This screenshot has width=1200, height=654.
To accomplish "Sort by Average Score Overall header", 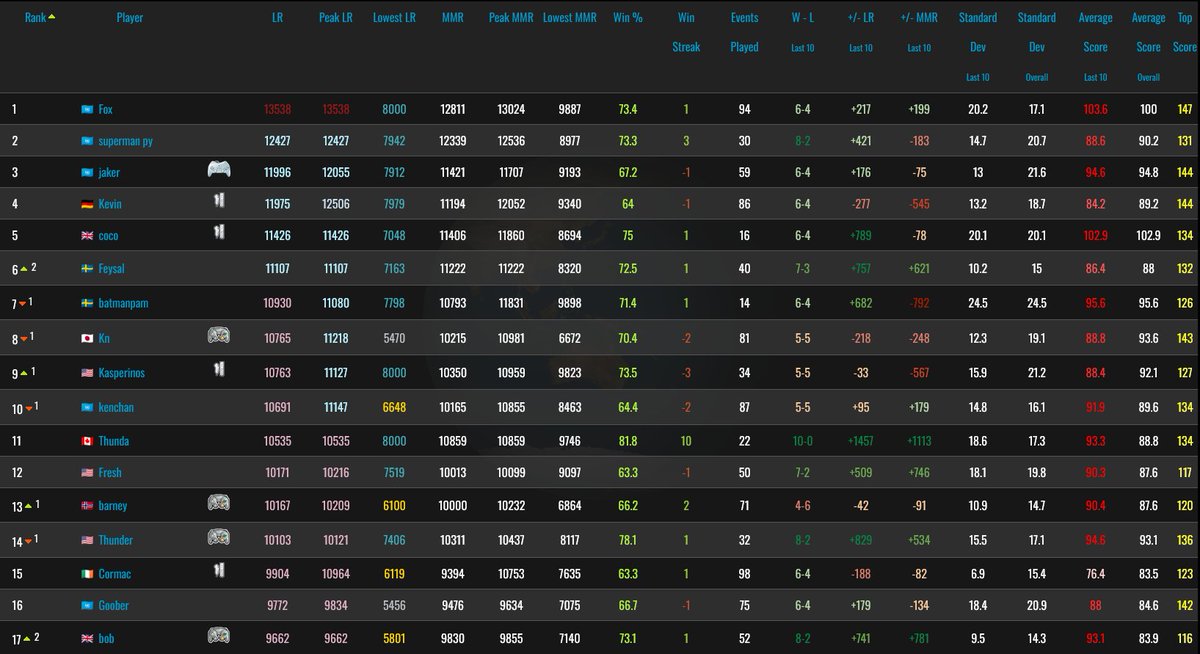I will click(x=1148, y=47).
